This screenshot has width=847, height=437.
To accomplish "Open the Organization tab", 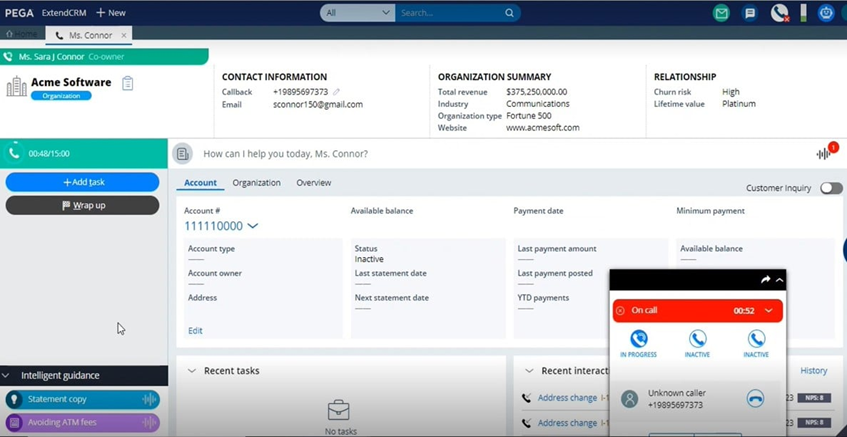I will coord(257,183).
